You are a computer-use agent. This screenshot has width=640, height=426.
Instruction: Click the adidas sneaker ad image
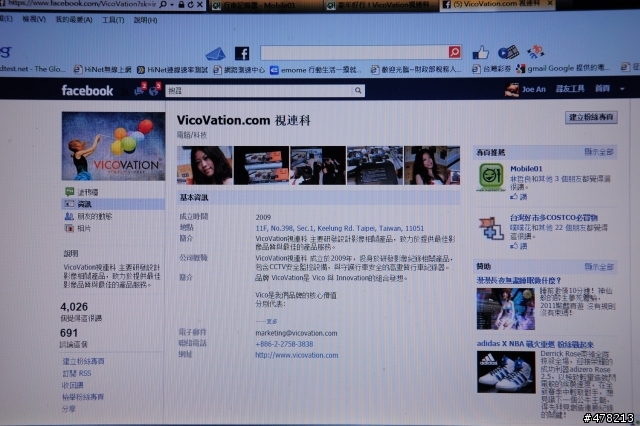pyautogui.click(x=506, y=372)
